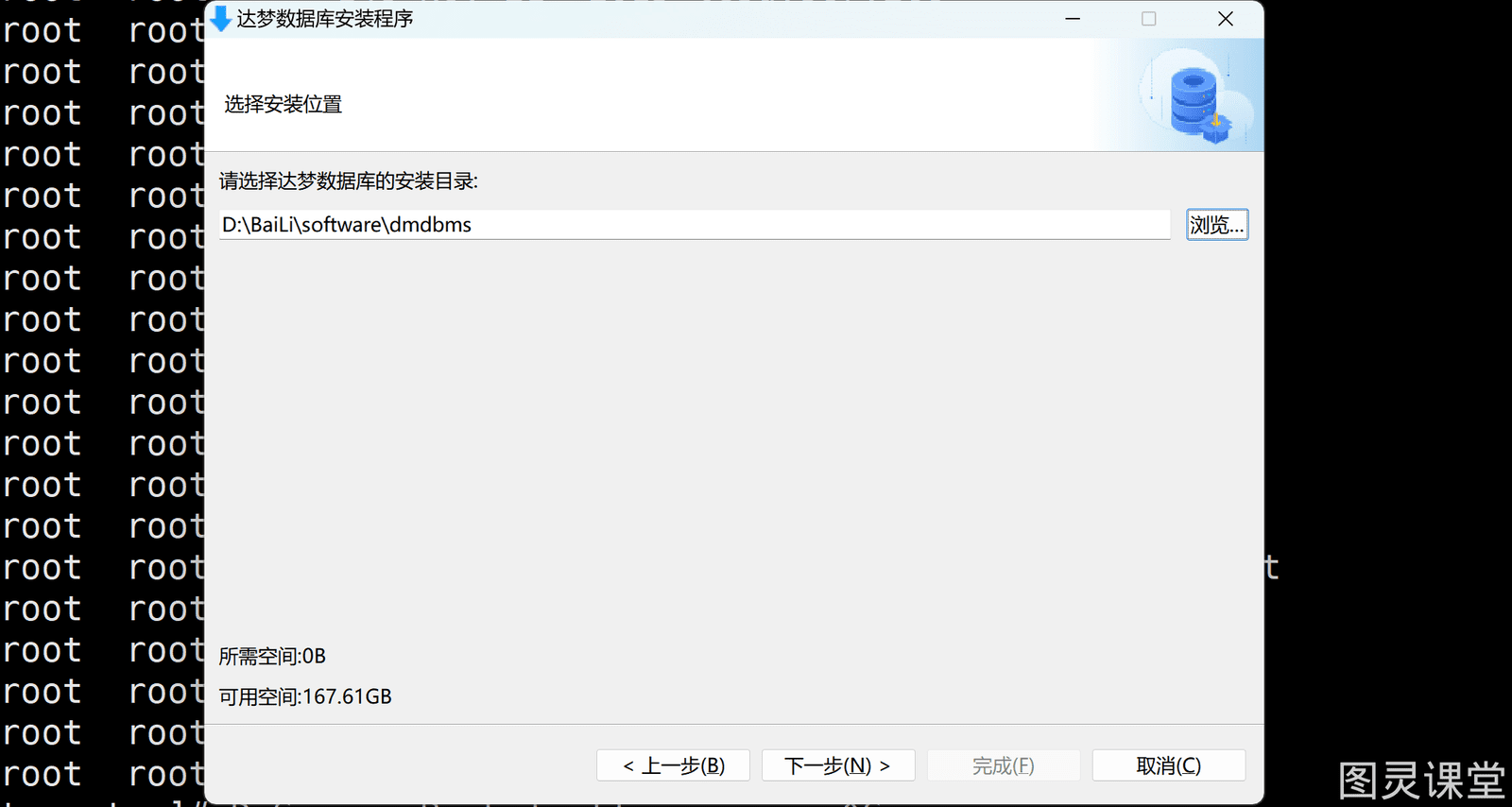
Task: Click the 可用空间:167.61GB text
Action: click(305, 696)
